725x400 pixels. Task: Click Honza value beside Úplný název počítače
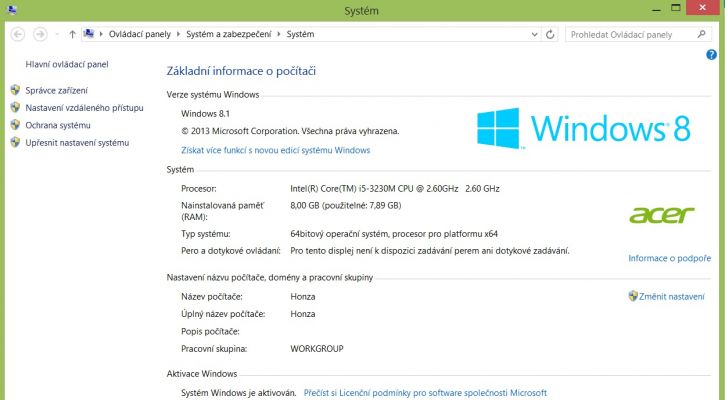pos(303,314)
